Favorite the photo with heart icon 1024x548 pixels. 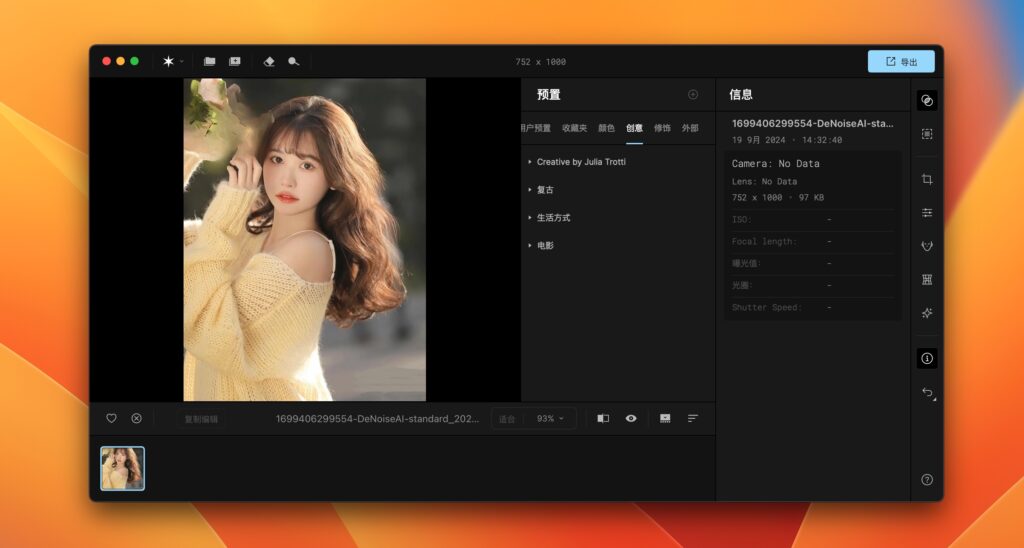(x=112, y=418)
